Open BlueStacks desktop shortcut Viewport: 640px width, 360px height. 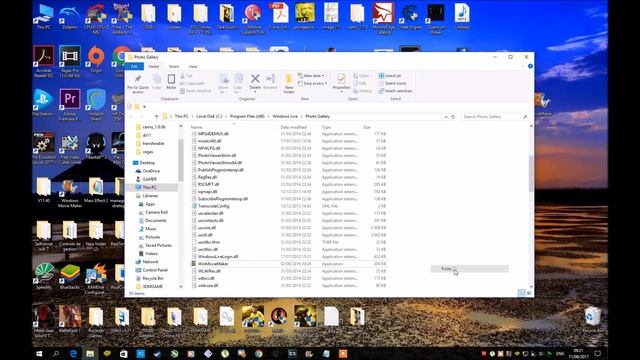(x=70, y=277)
